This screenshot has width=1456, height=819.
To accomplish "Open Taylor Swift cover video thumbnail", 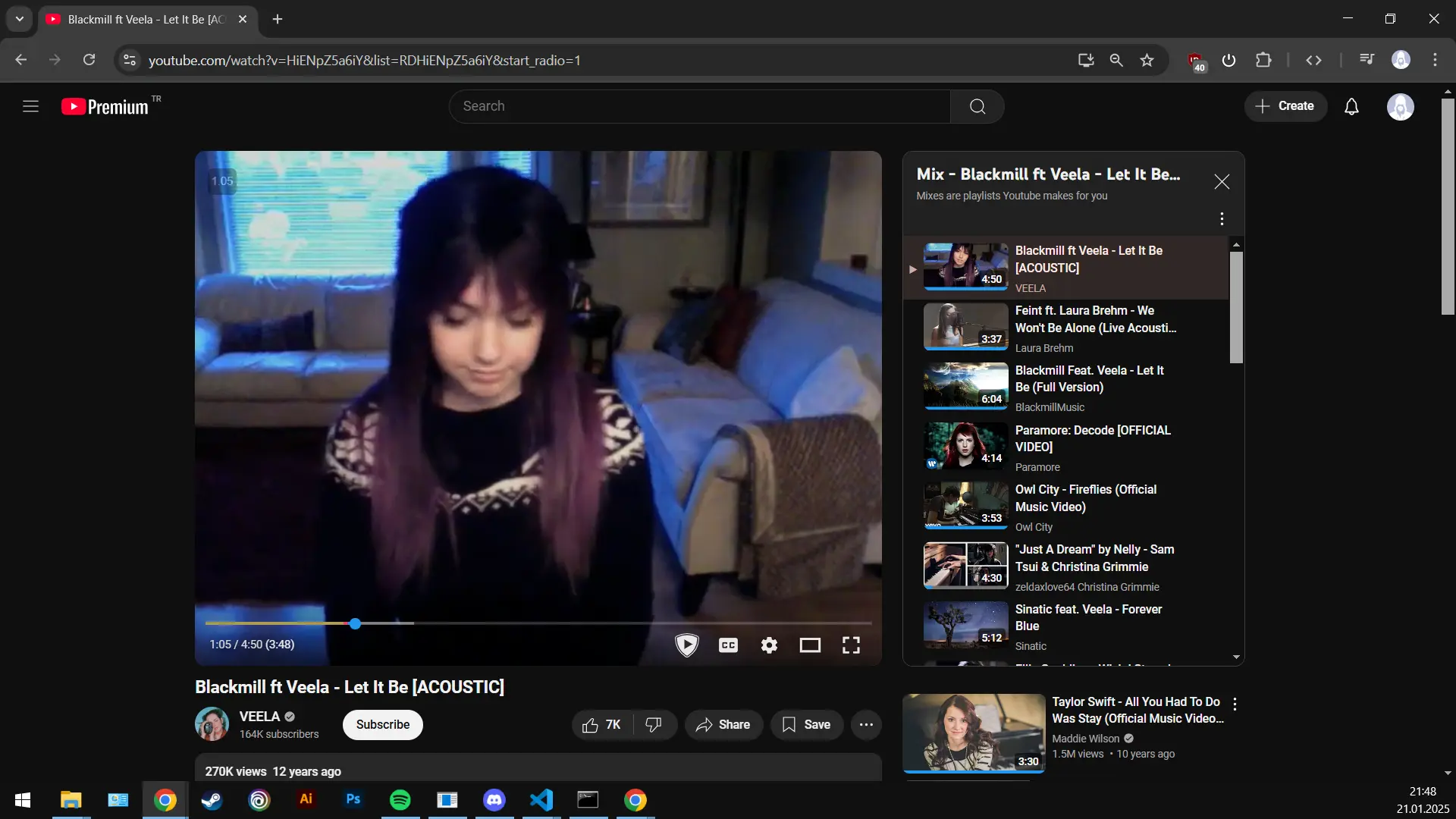I will pos(974,733).
